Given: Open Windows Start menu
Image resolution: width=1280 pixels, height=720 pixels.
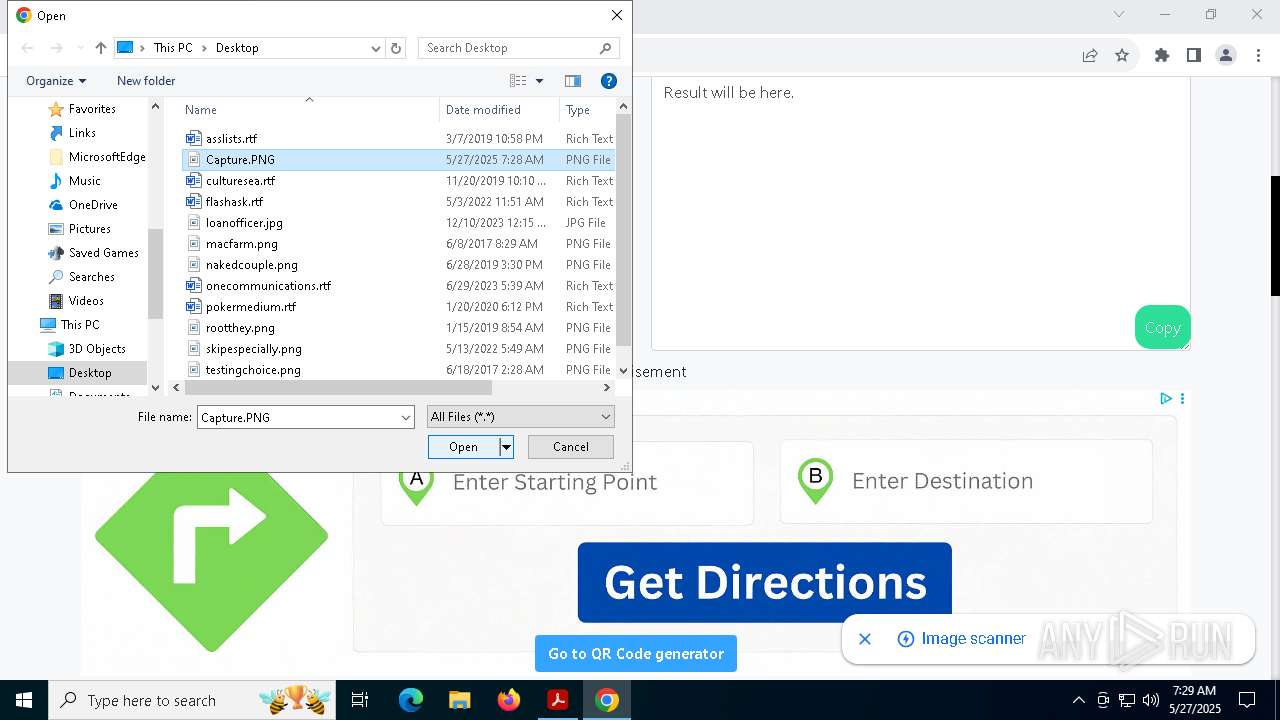Looking at the screenshot, I should click(x=24, y=700).
